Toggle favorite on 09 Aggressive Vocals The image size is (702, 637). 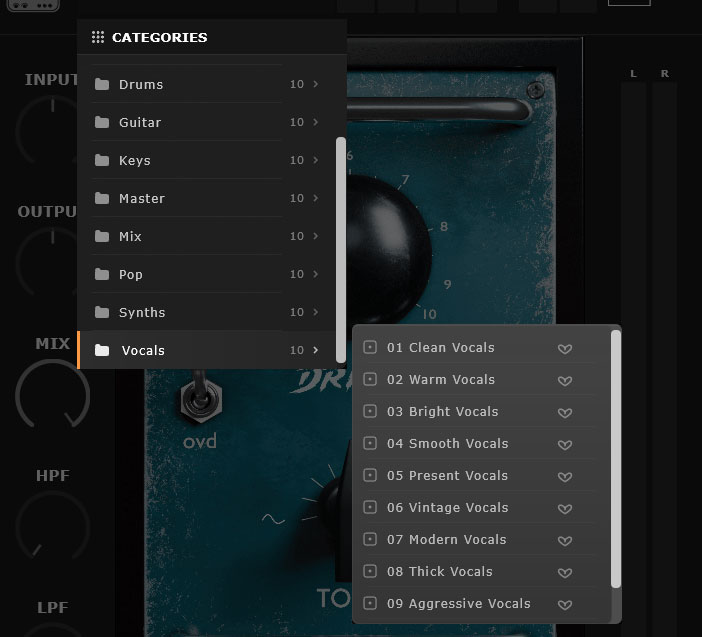click(564, 605)
